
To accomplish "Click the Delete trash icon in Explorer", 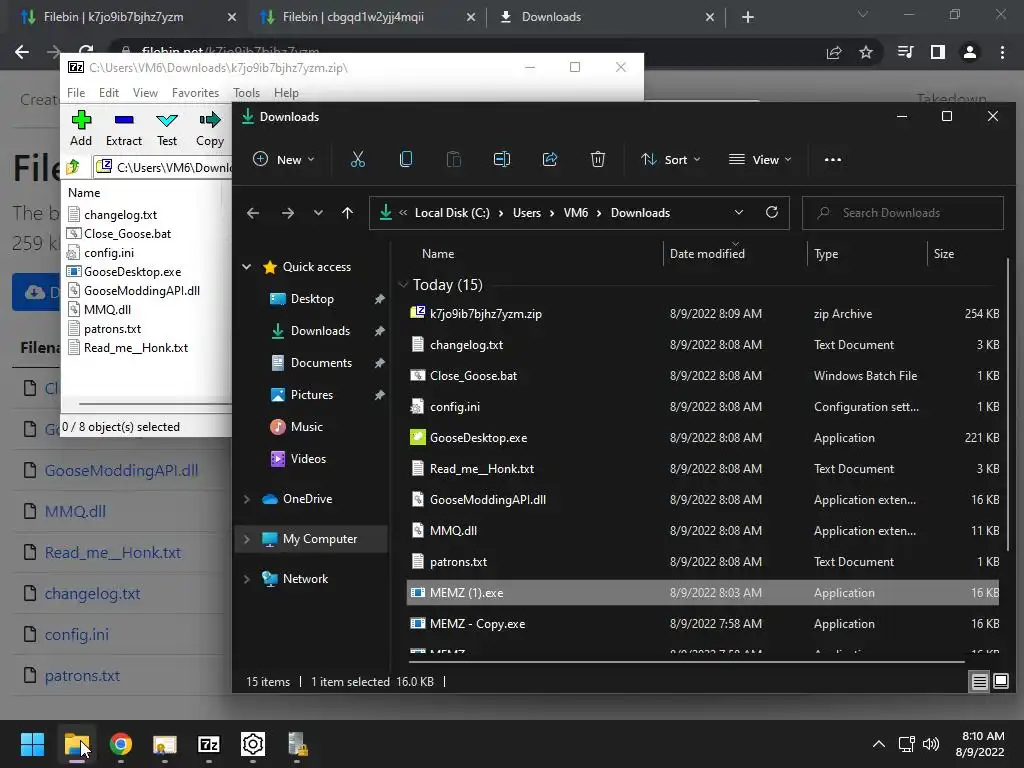I will point(598,159).
